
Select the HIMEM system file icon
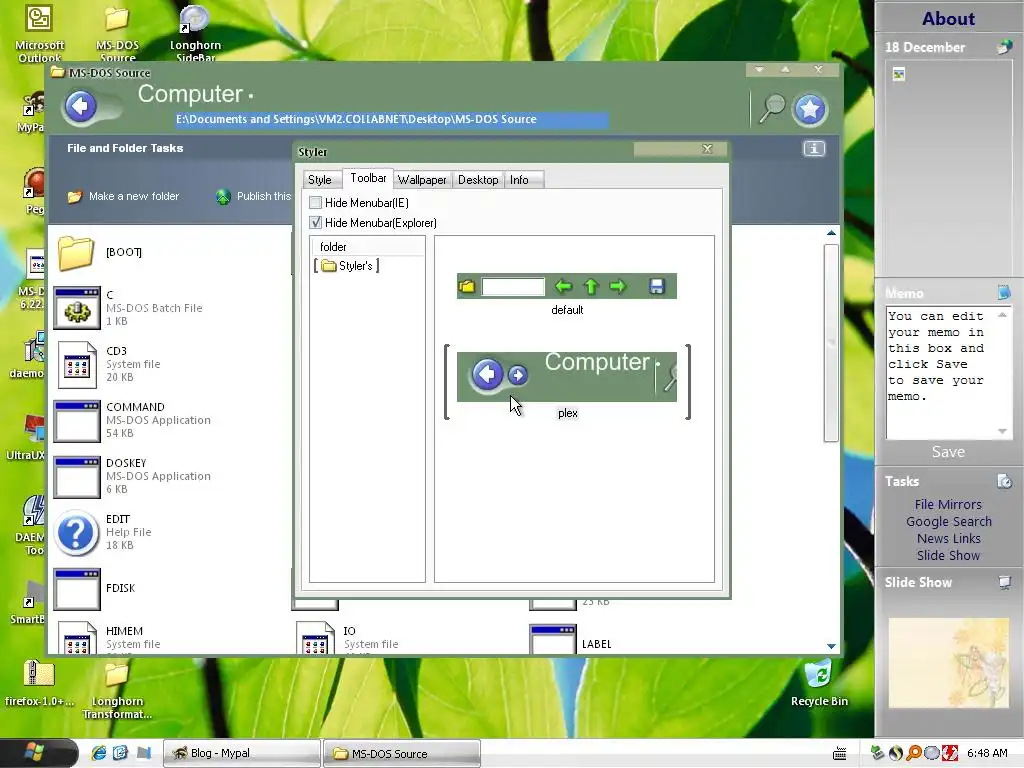click(77, 638)
